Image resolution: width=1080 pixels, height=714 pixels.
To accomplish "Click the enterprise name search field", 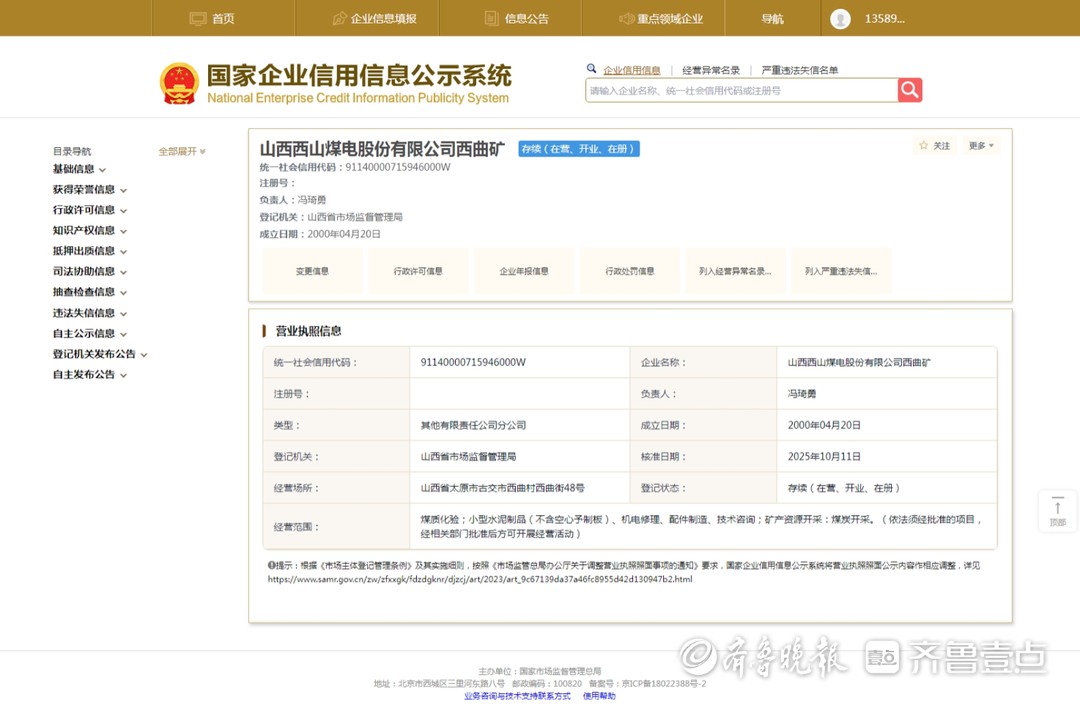I will coord(741,90).
